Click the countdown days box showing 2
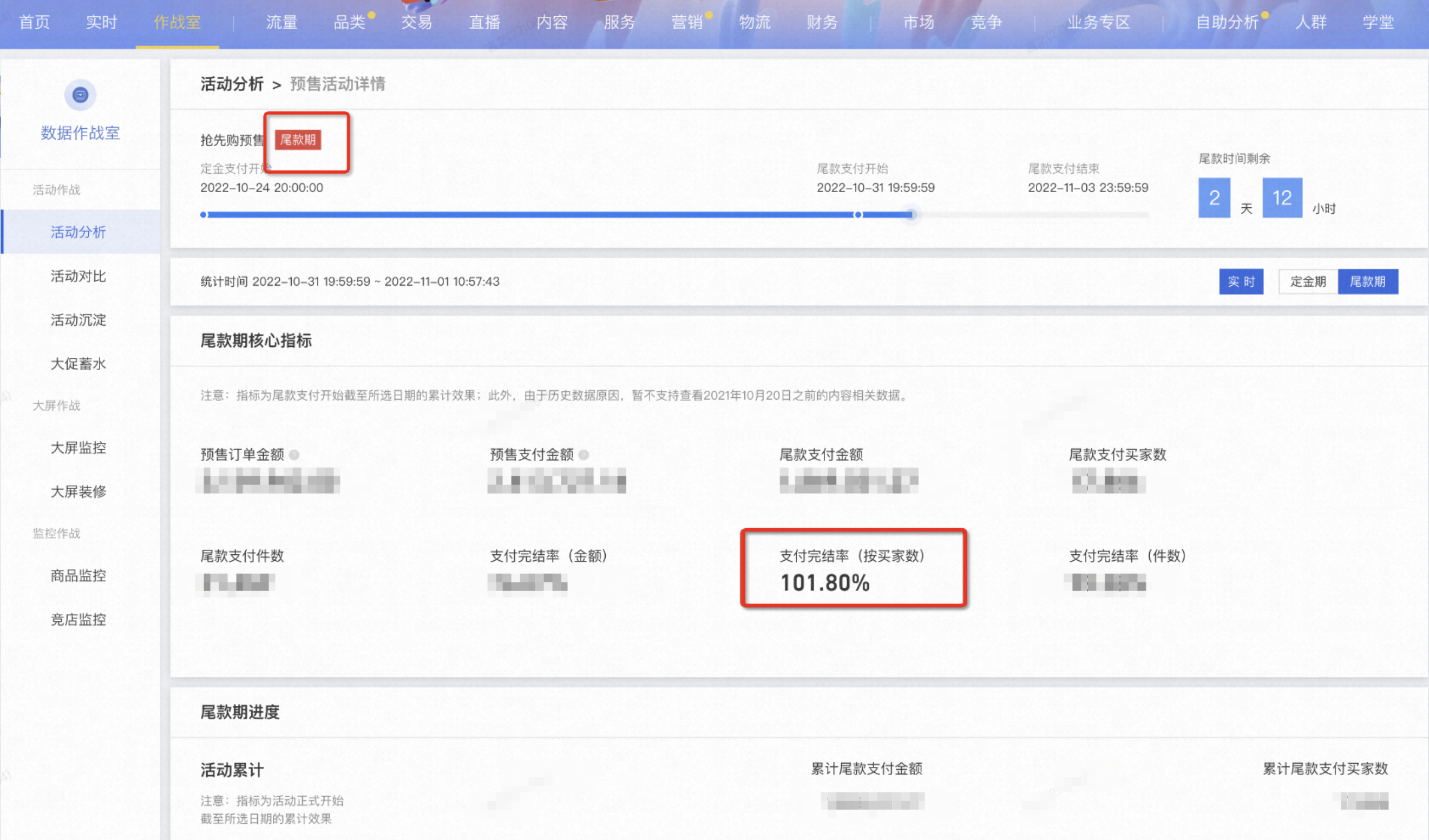 pyautogui.click(x=1214, y=198)
